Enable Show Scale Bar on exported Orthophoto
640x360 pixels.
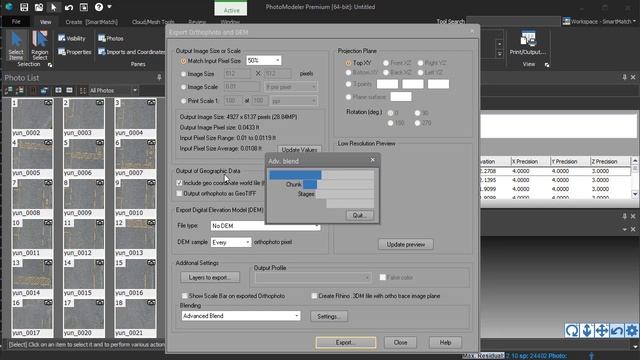[185, 296]
